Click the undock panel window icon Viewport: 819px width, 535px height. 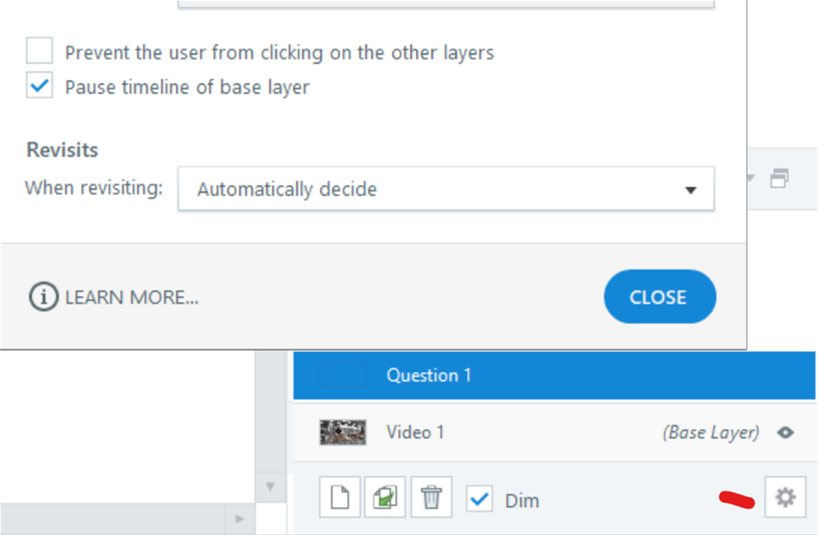coord(779,178)
